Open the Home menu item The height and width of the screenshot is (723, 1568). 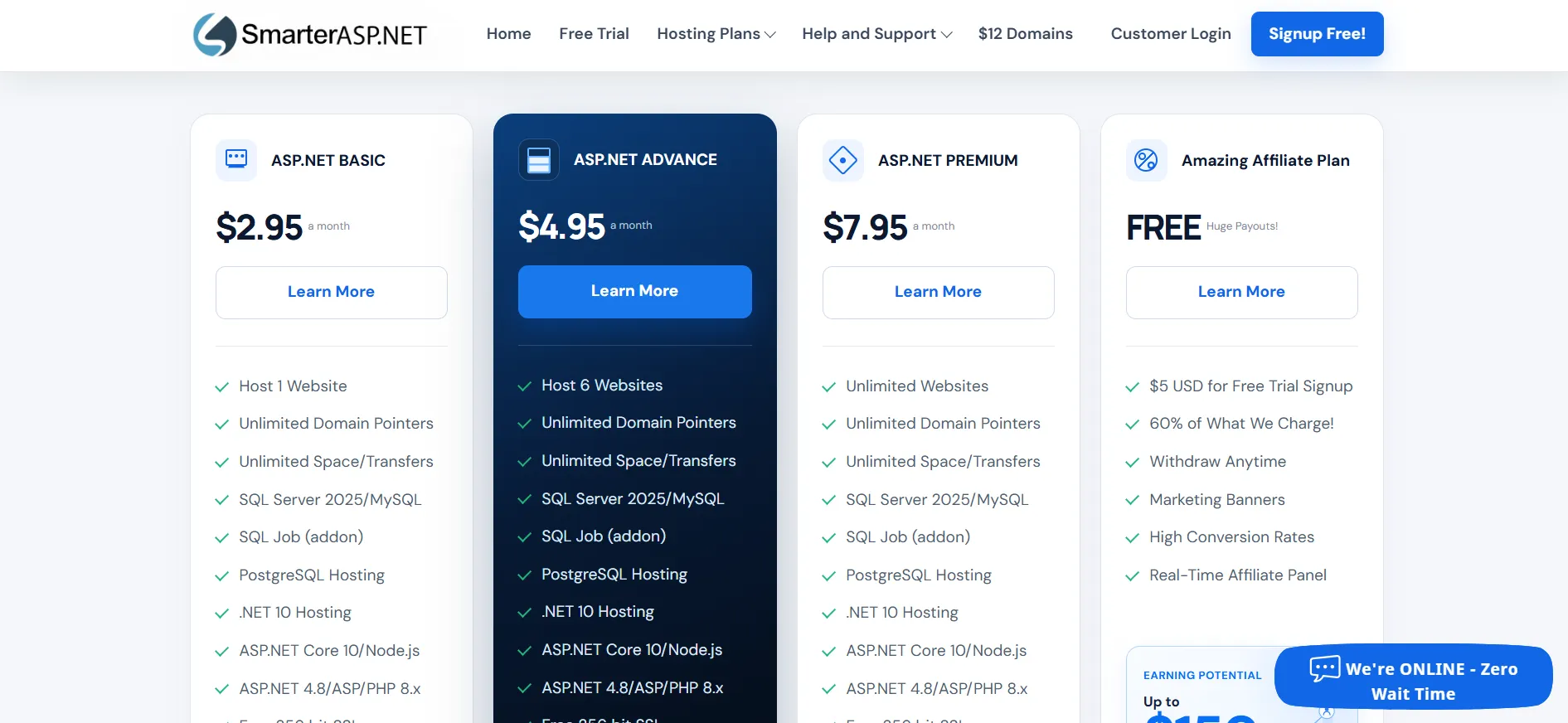(509, 34)
